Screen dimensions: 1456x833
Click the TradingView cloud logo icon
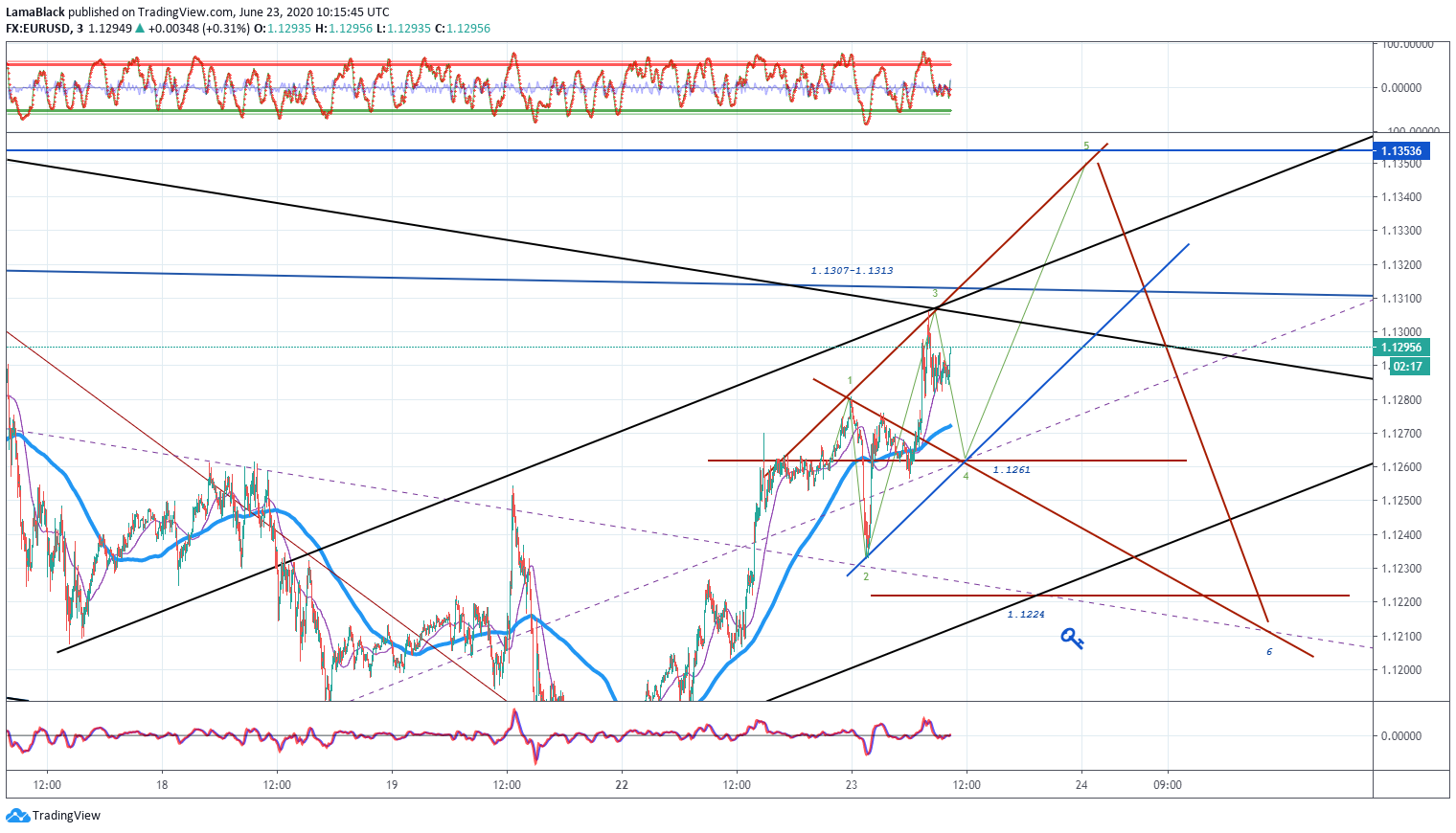point(17,816)
